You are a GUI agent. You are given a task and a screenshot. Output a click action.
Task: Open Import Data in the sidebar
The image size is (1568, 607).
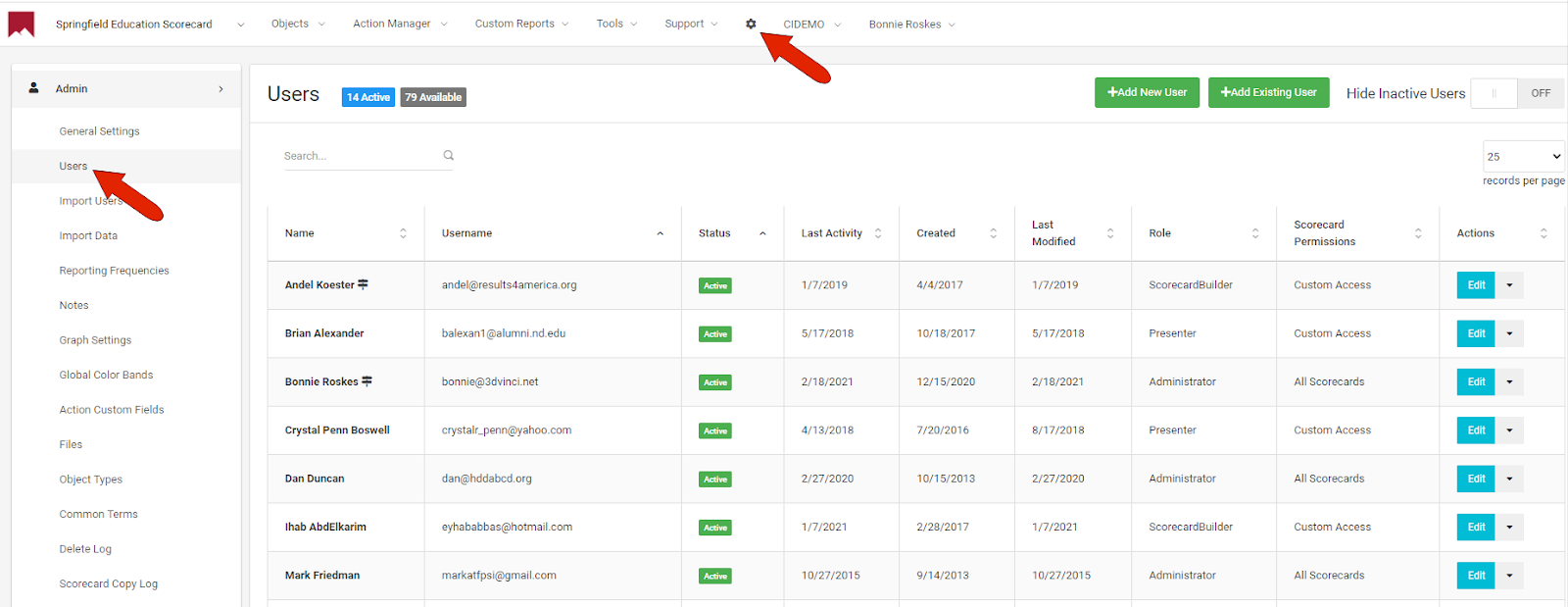pyautogui.click(x=88, y=235)
